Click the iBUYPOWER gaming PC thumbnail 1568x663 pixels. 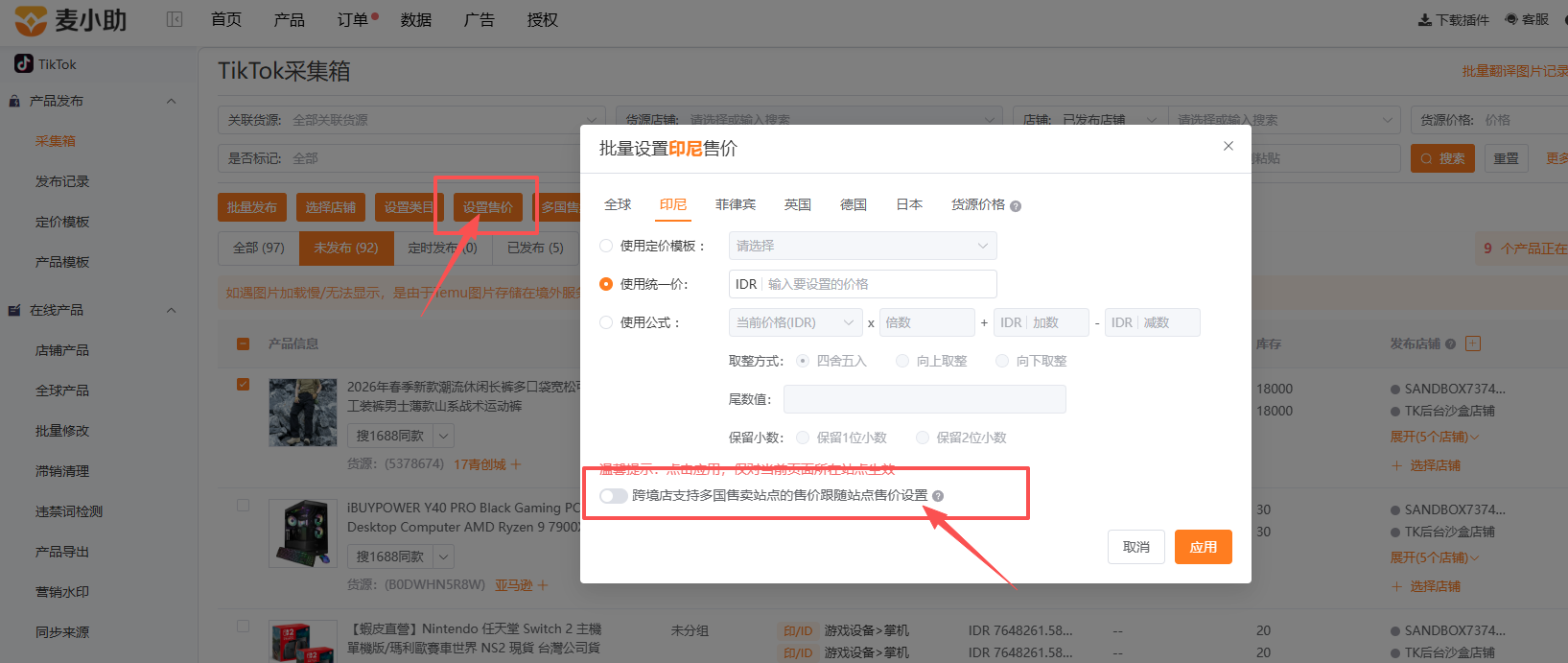(303, 533)
